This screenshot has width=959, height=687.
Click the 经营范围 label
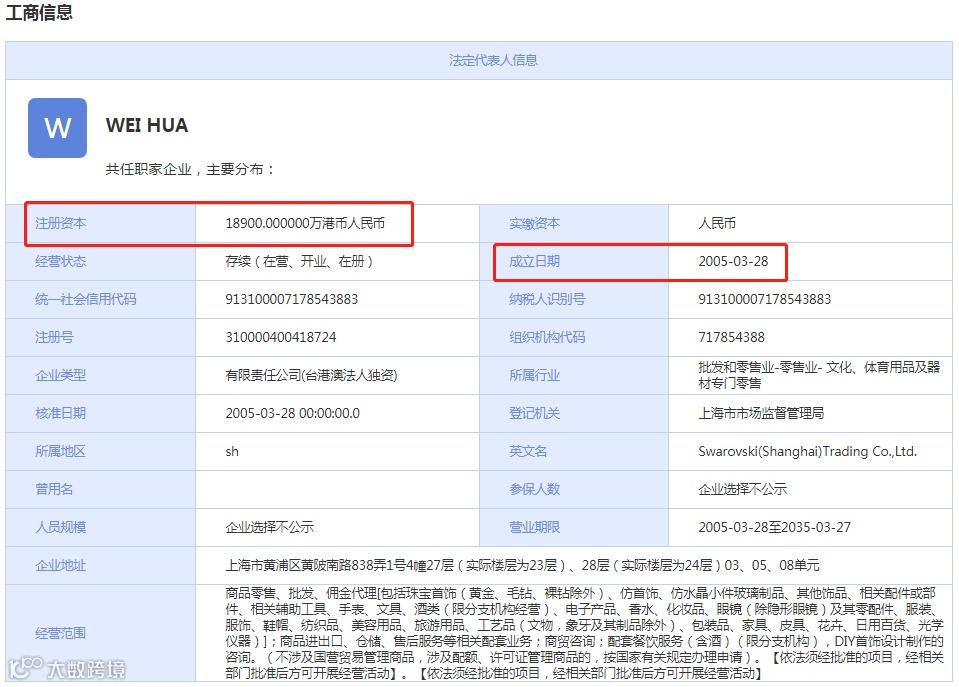[61, 633]
